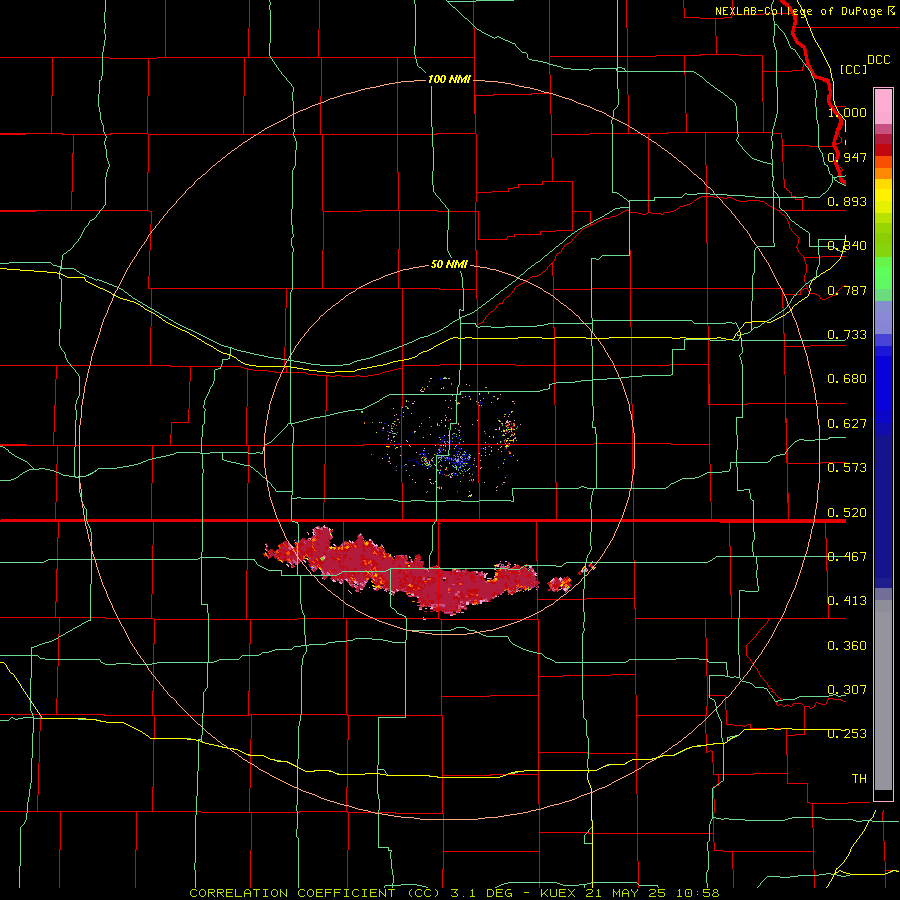This screenshot has height=900, width=900.
Task: Click the 0.253 scale value
Action: pyautogui.click(x=847, y=734)
